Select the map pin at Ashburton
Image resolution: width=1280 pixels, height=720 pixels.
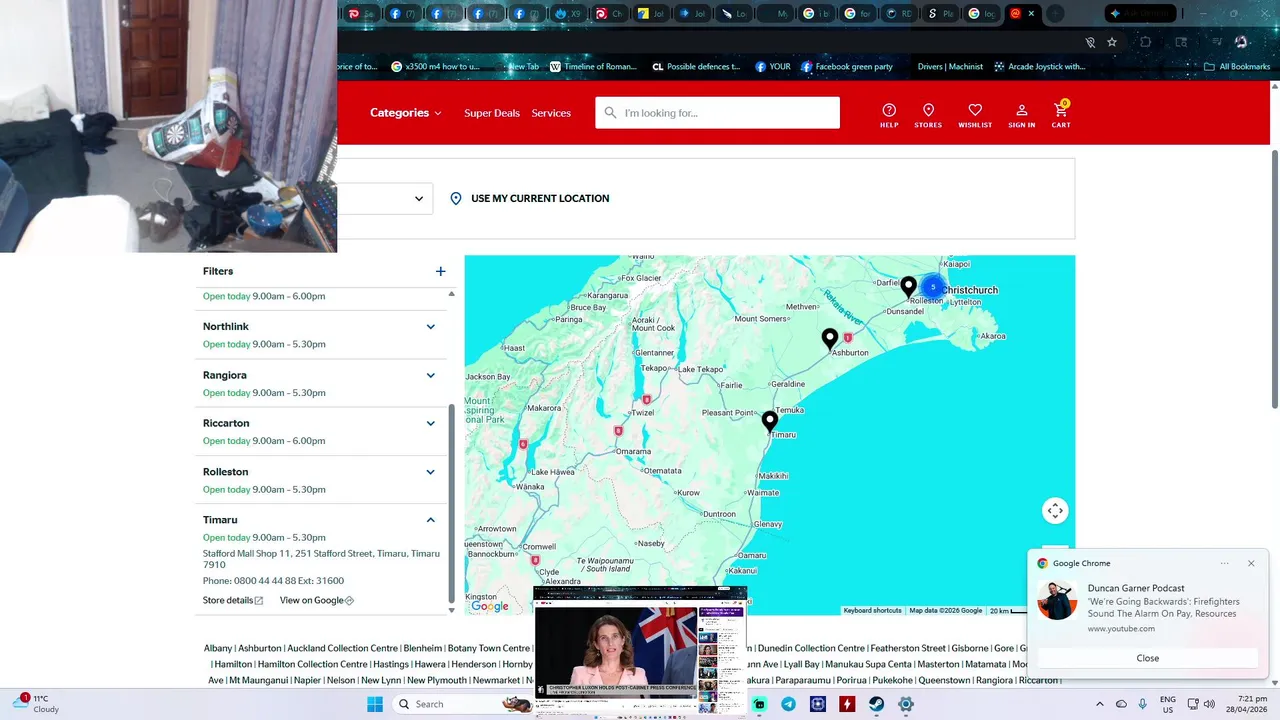point(830,339)
